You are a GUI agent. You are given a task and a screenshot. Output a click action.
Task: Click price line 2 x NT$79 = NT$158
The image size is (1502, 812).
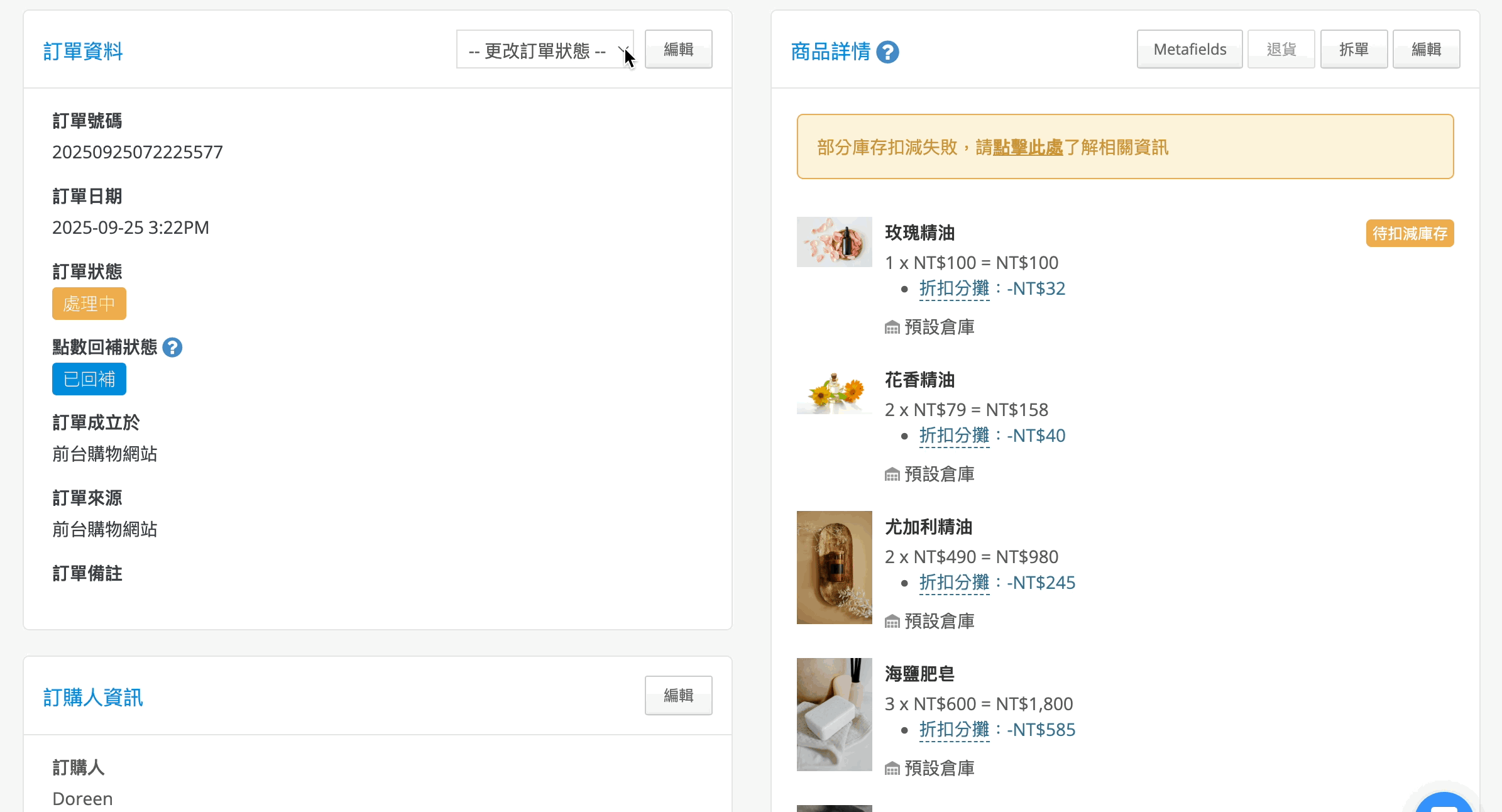point(967,410)
